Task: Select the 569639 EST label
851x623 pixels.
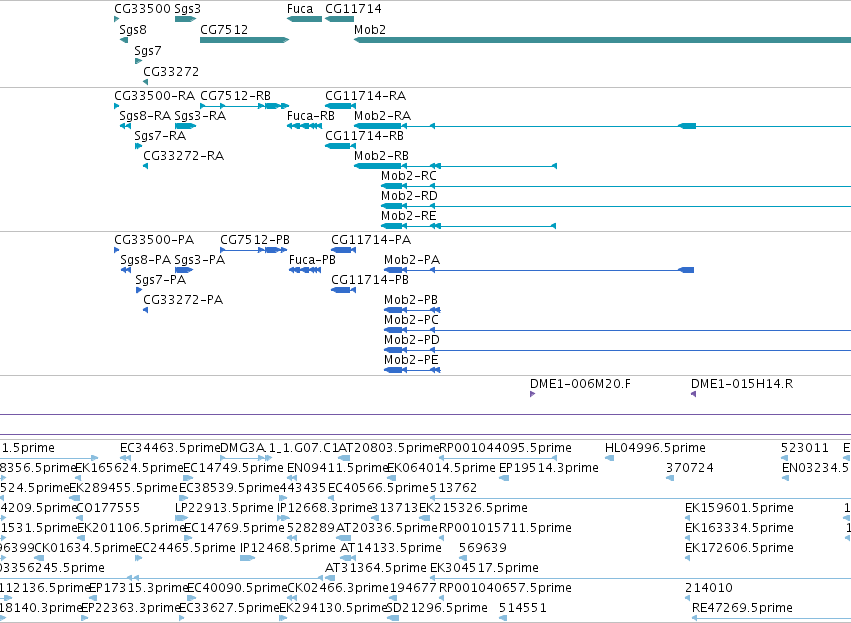Action: [x=483, y=548]
